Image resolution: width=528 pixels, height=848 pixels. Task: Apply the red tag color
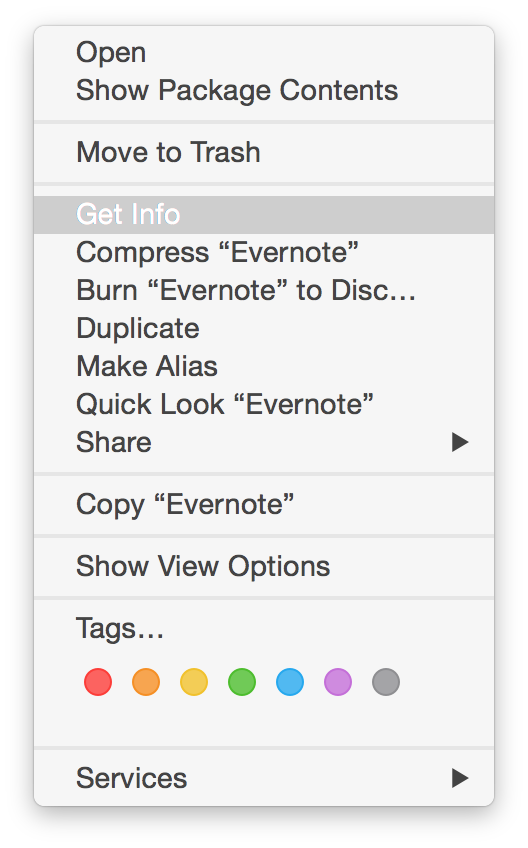click(x=98, y=681)
